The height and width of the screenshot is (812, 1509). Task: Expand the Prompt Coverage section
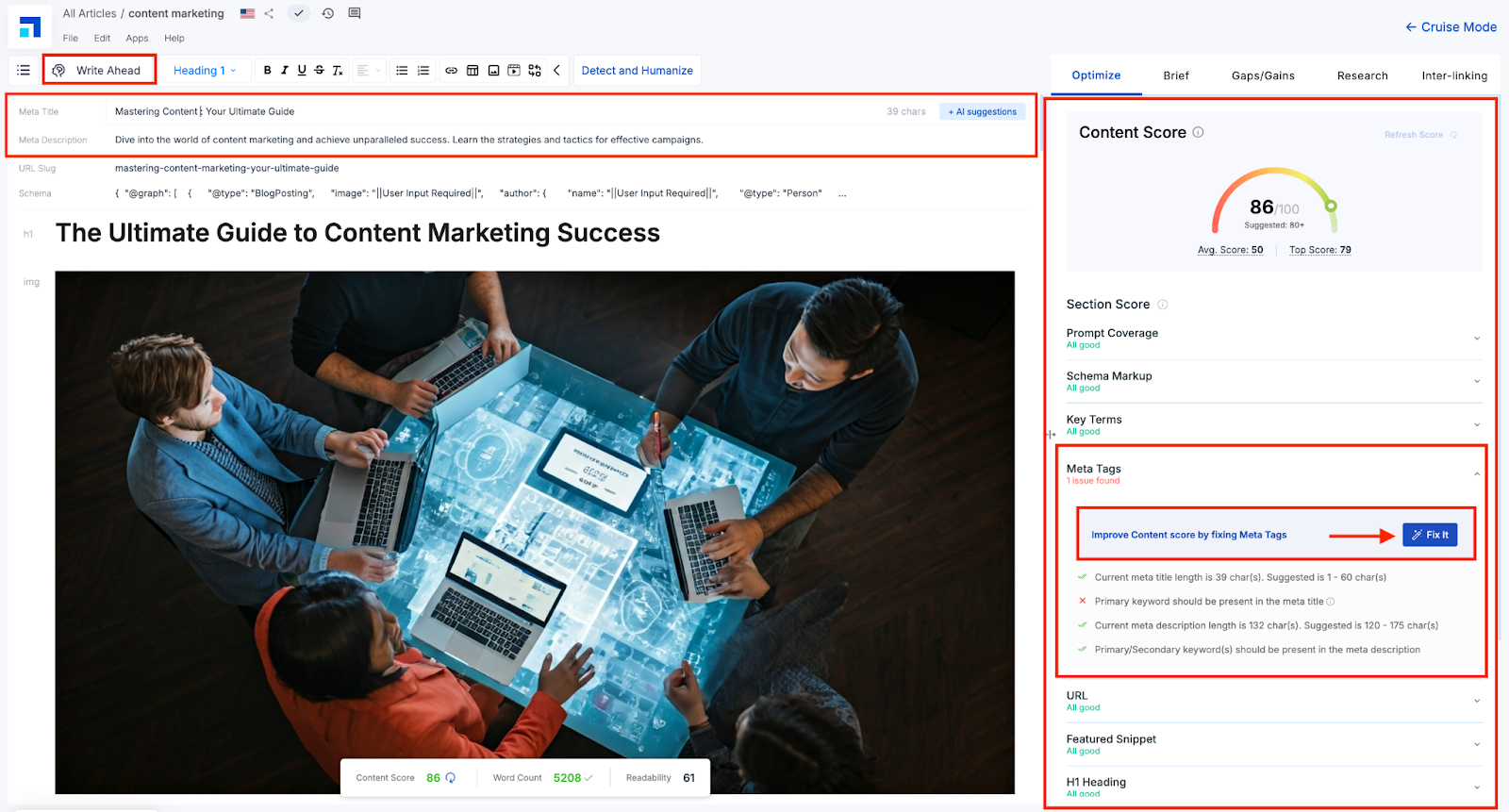click(x=1273, y=338)
